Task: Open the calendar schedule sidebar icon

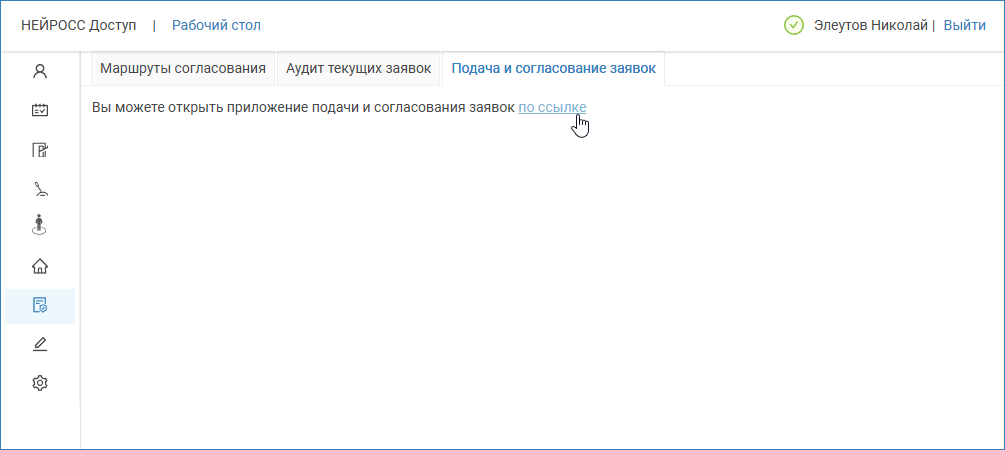Action: (40, 110)
